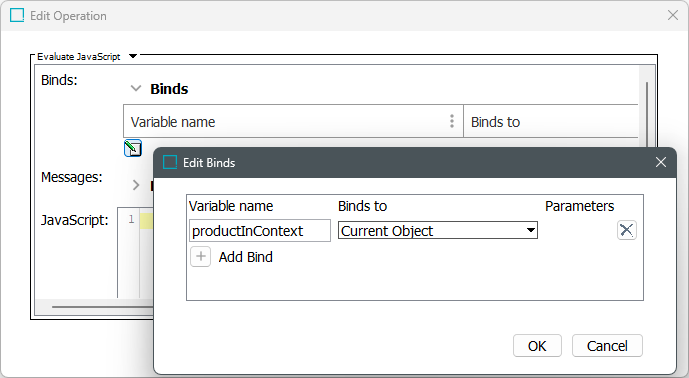Viewport: 689px width, 378px height.
Task: Click the Edit Binds dialog window icon
Action: pos(170,163)
